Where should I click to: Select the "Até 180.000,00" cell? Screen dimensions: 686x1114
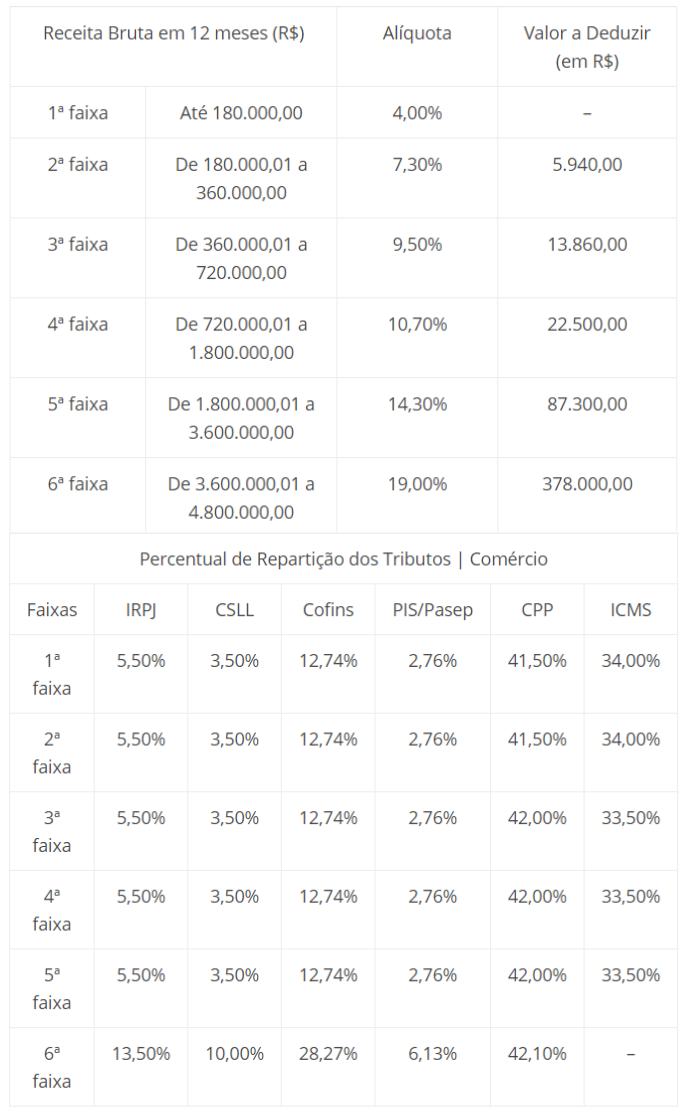(x=241, y=113)
